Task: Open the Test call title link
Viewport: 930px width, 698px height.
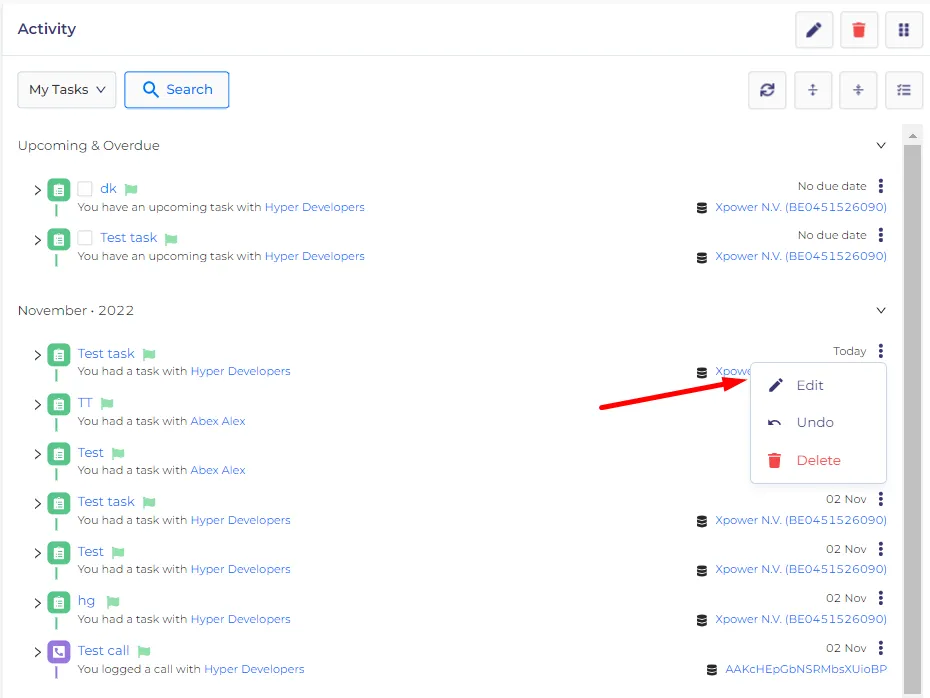Action: click(103, 651)
